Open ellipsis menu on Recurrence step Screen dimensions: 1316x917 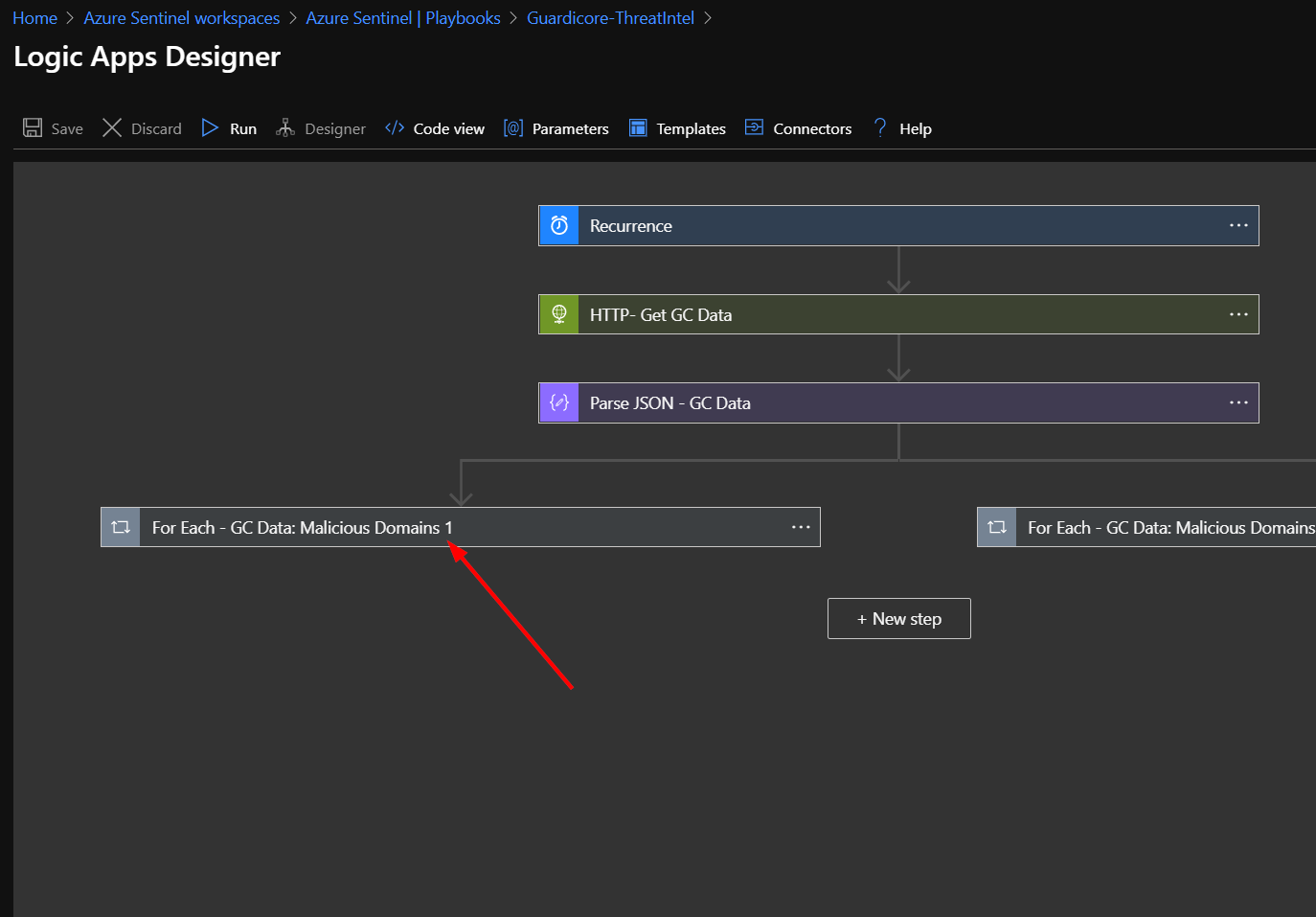click(1238, 225)
